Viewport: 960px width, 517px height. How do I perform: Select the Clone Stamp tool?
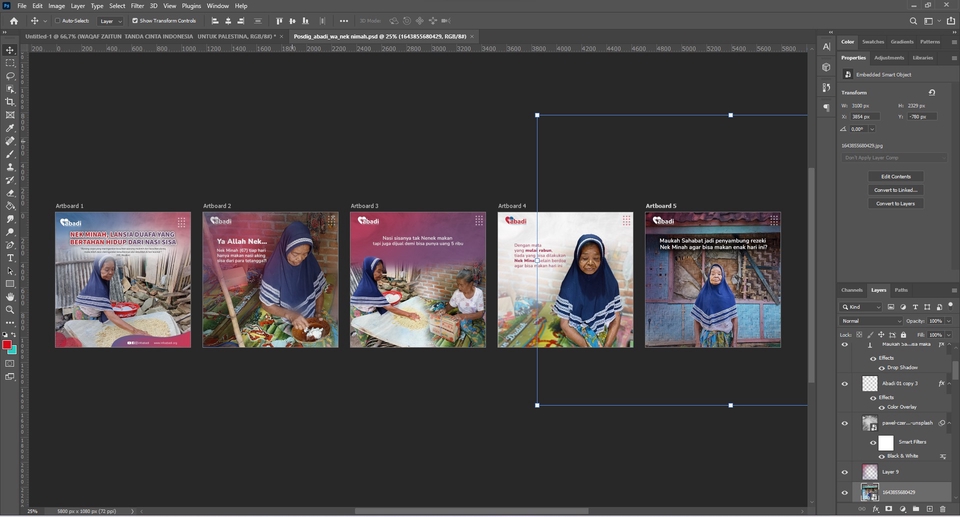tap(10, 167)
